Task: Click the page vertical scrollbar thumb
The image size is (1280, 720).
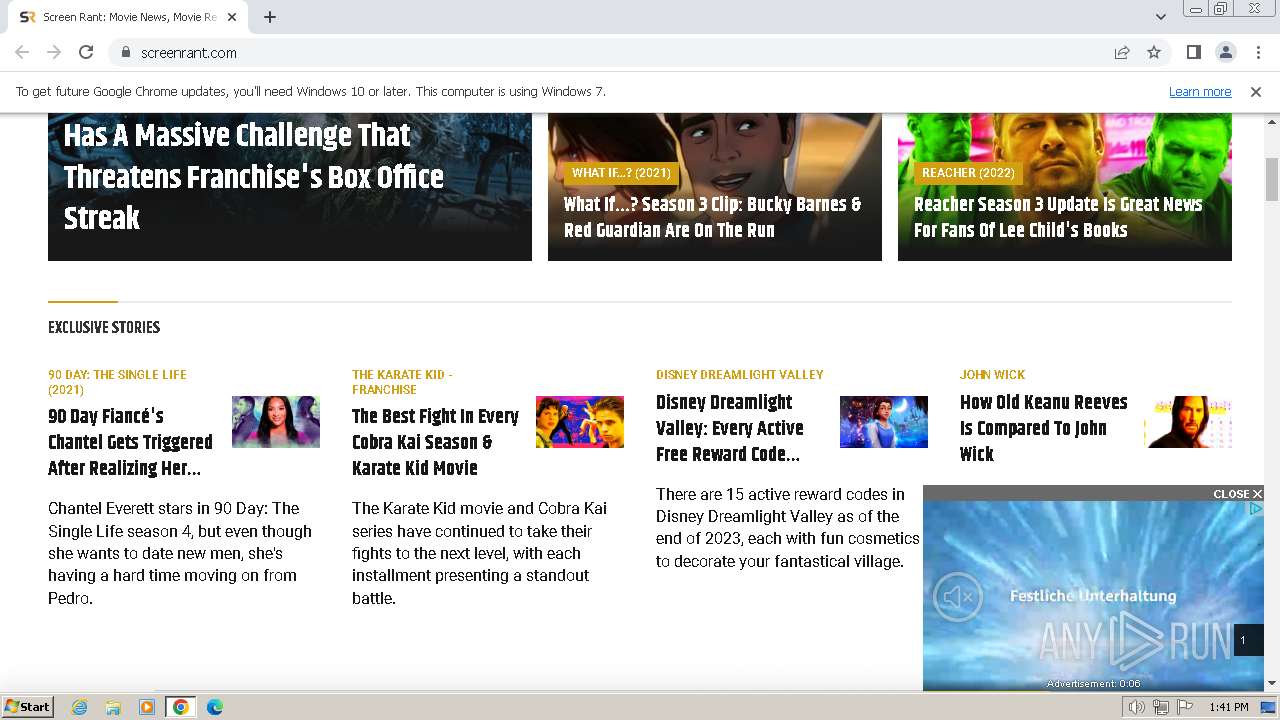Action: click(1272, 179)
